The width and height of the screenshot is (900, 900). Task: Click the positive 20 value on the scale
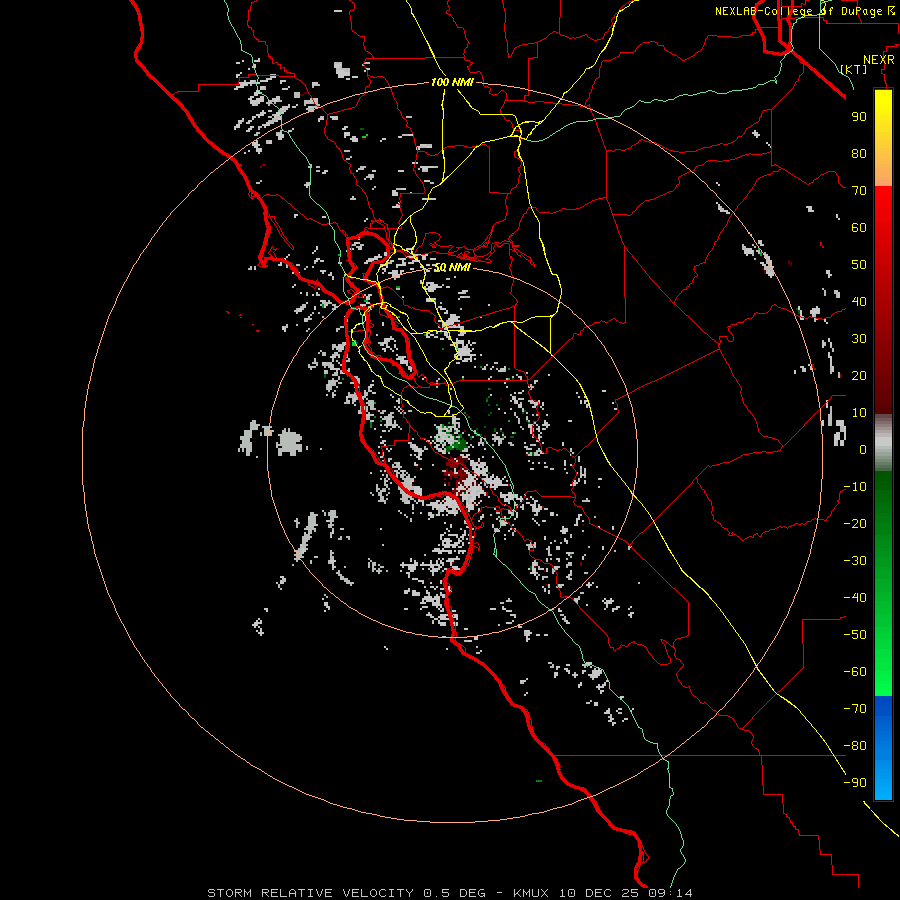coord(859,375)
